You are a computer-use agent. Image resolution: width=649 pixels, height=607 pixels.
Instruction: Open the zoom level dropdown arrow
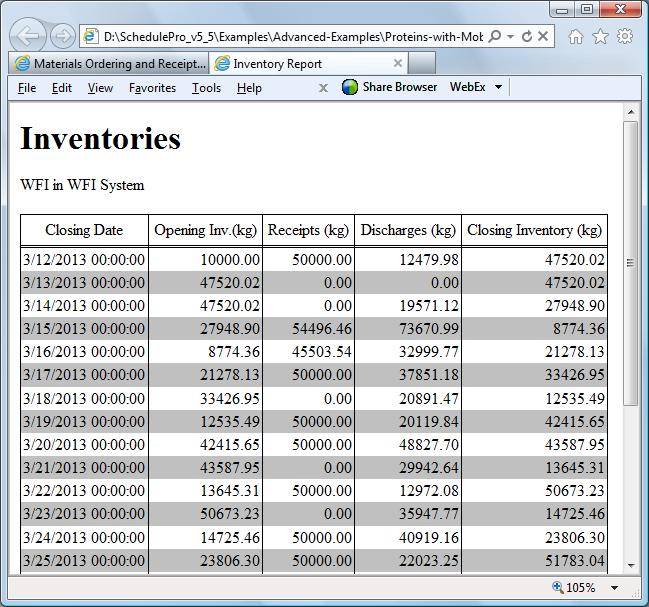pyautogui.click(x=615, y=588)
